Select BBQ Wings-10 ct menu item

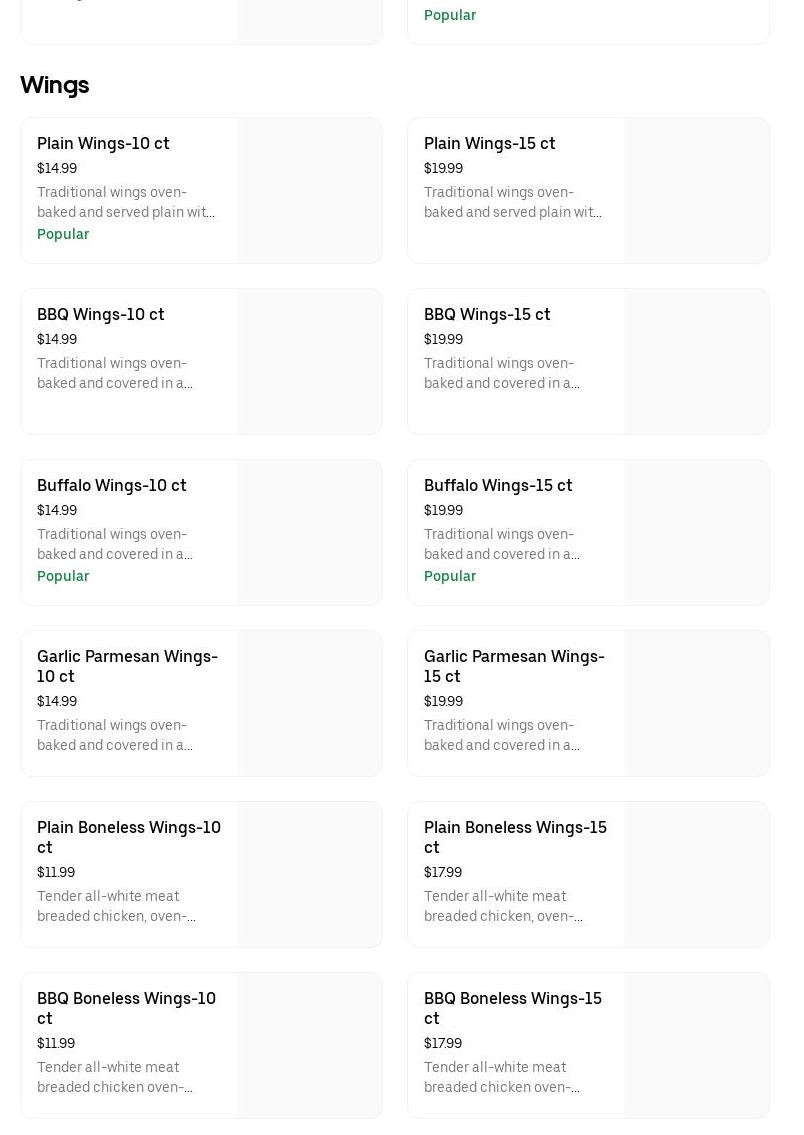[x=100, y=314]
